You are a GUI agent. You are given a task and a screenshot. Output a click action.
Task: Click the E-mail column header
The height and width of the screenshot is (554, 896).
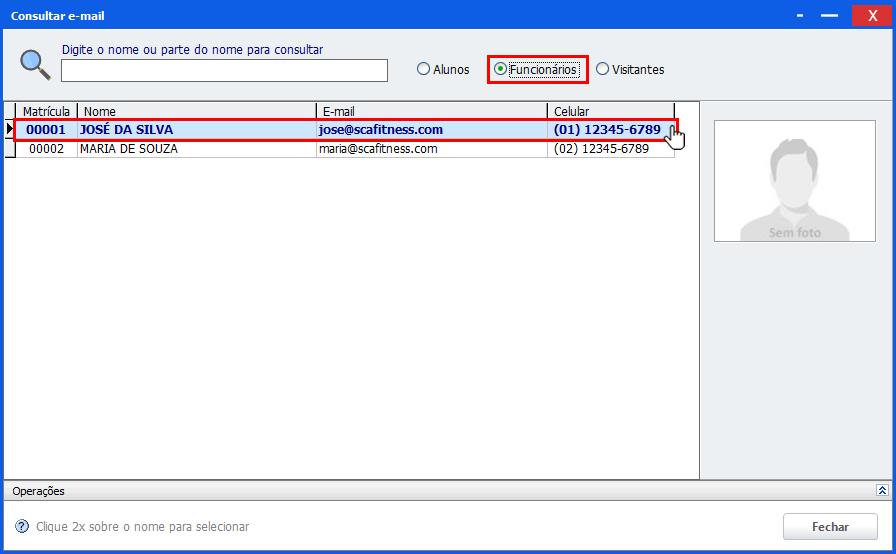431,111
